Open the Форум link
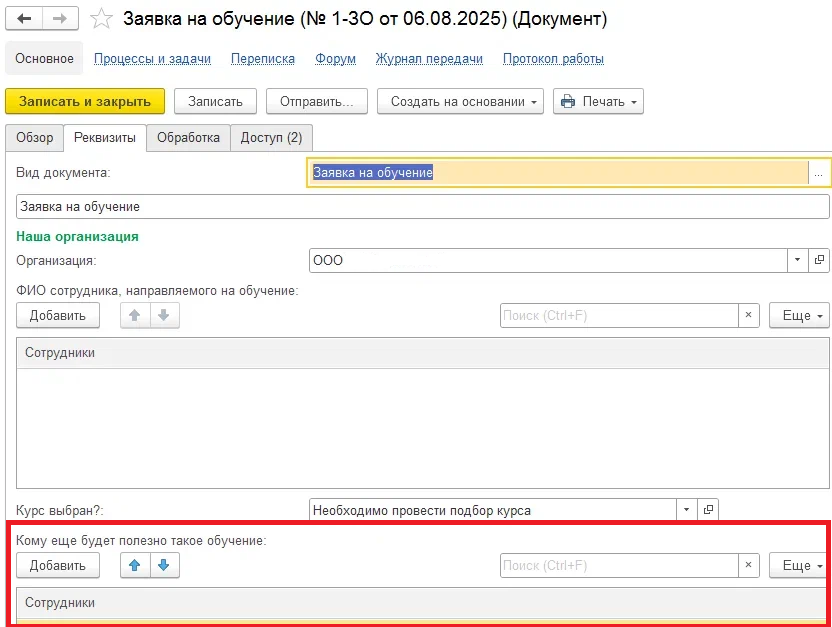 click(x=335, y=58)
